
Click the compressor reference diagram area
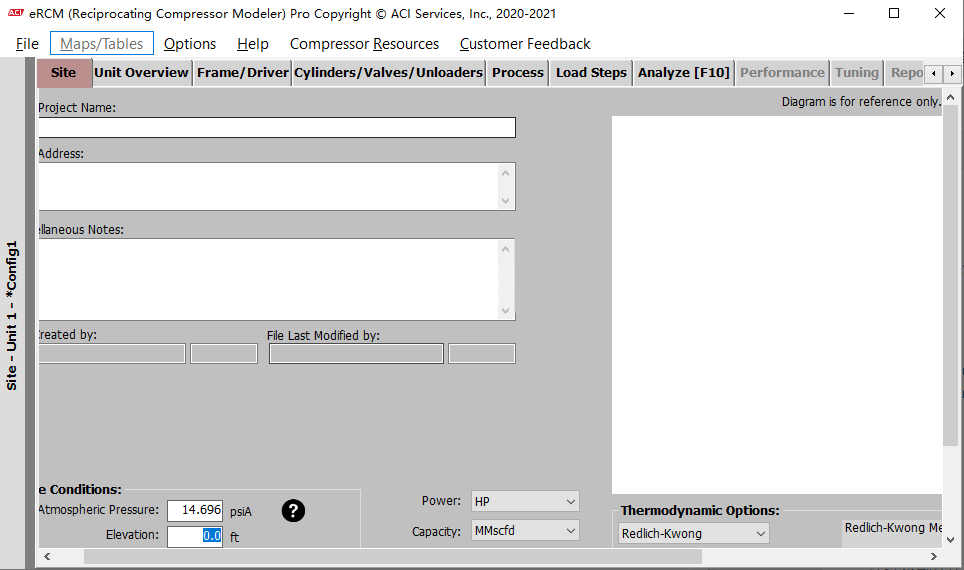776,305
